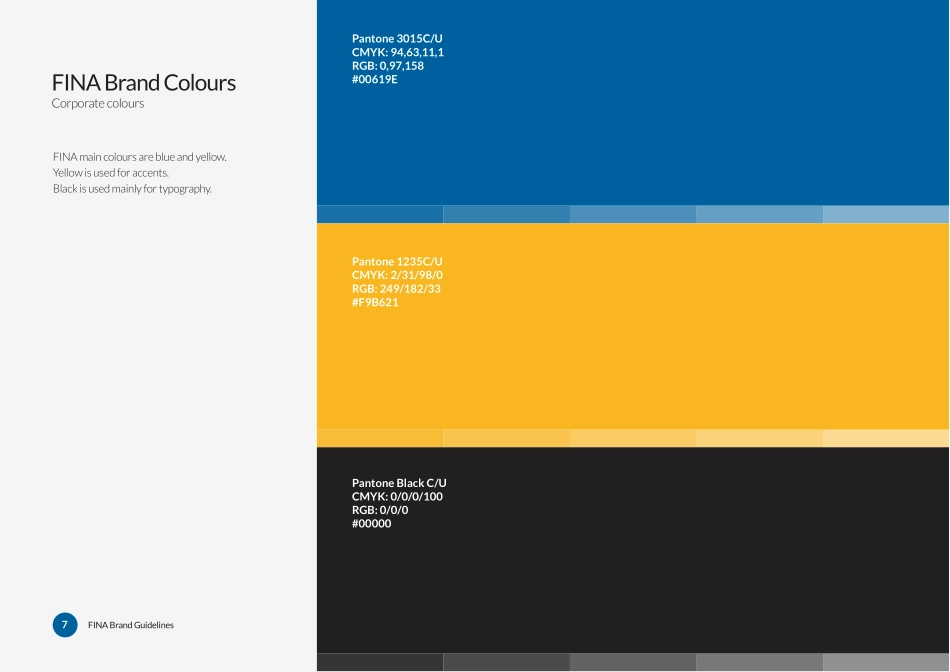
Task: Click the darkest gray tint swatch
Action: coord(380,661)
